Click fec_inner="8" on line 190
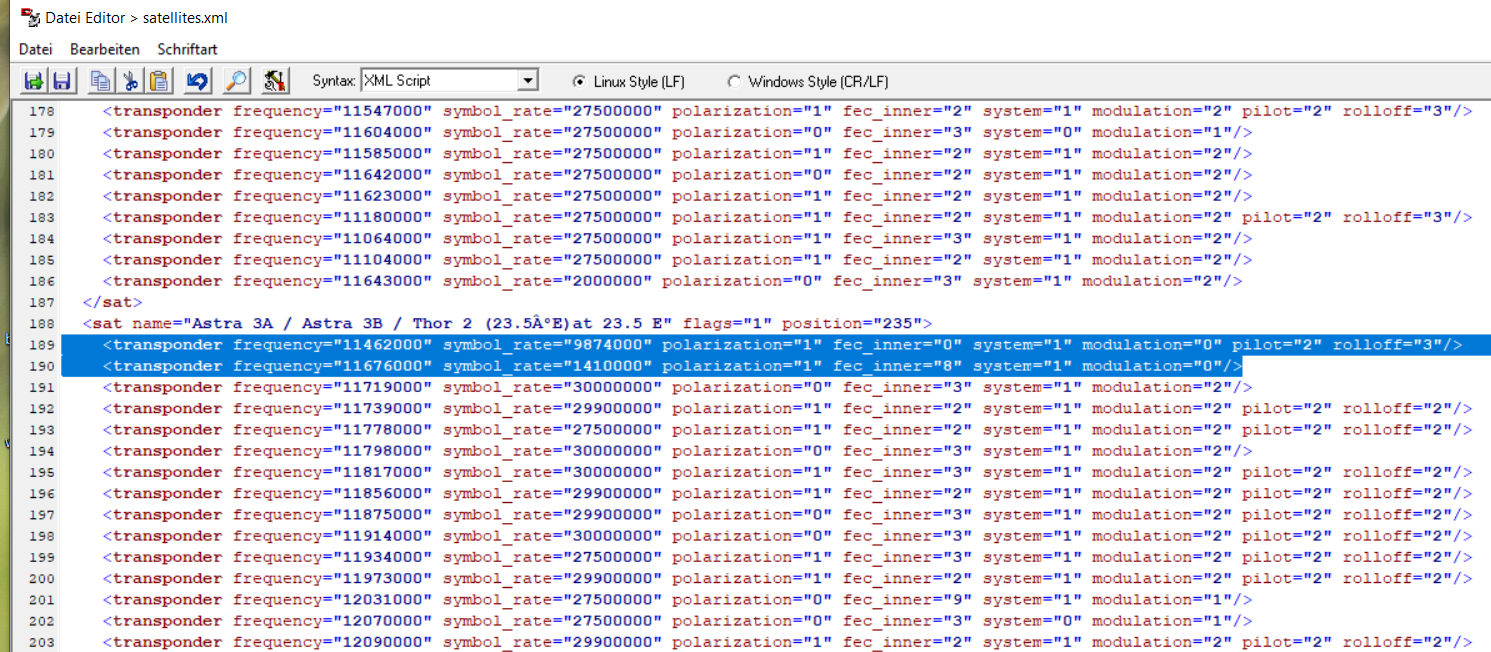 [x=898, y=366]
